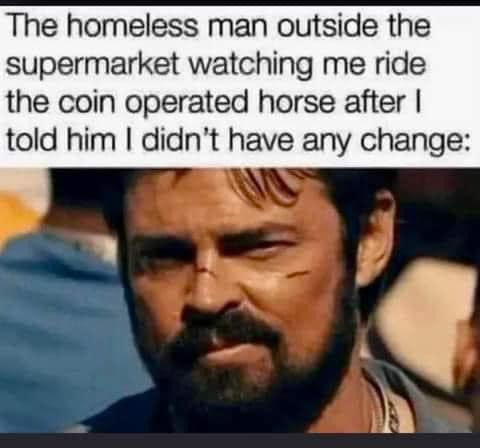This screenshot has height=448, width=480.
Task: Click the word "operated" in the caption
Action: click(x=187, y=104)
